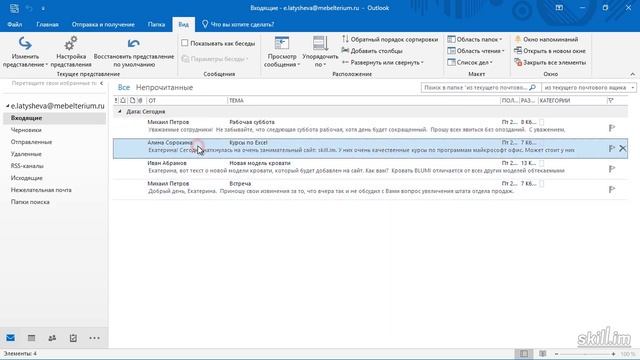Open Черновики folder

click(x=26, y=130)
